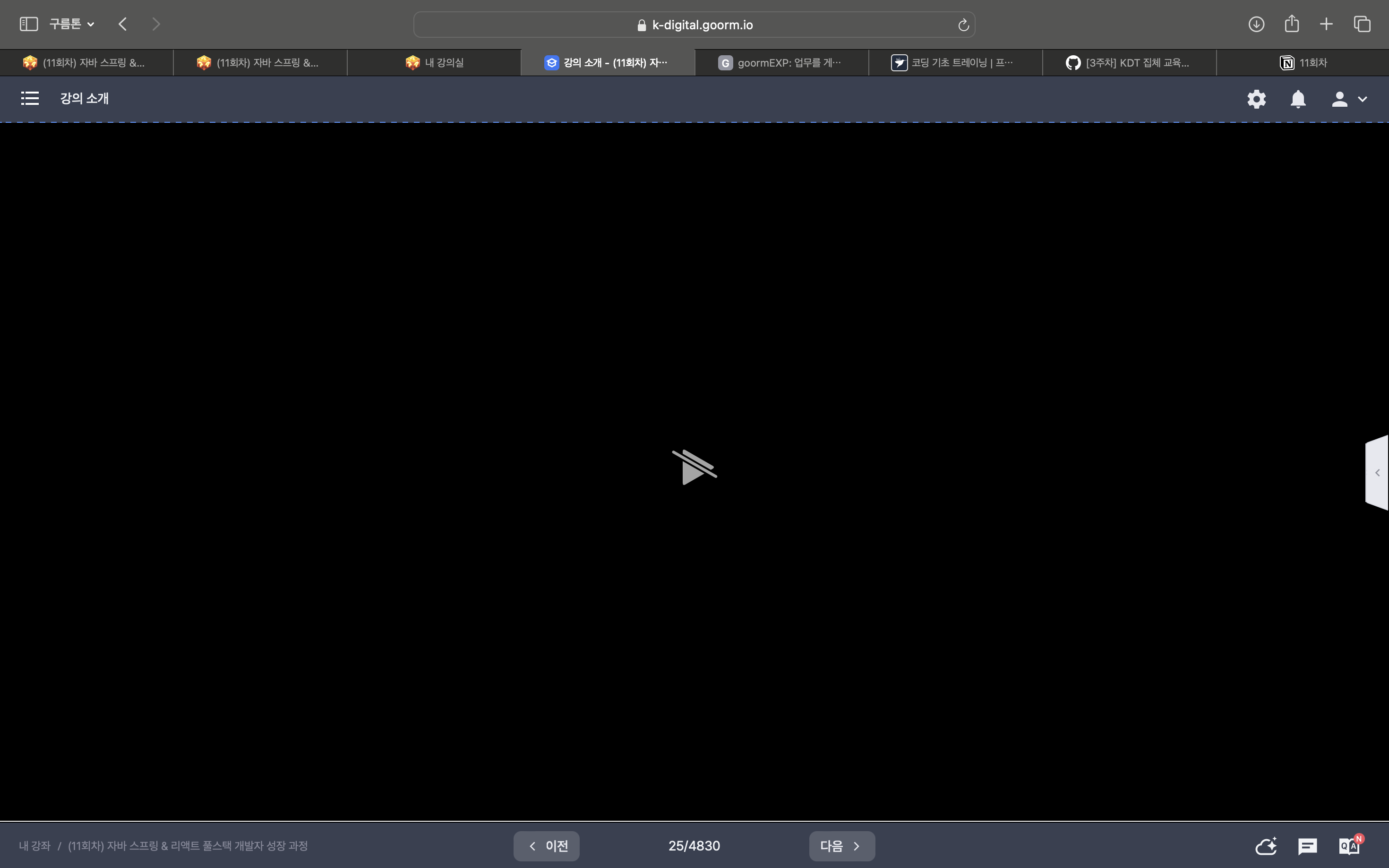Viewport: 1389px width, 868px height.
Task: Go to the previous lecture with the 이전 button
Action: coord(546,846)
